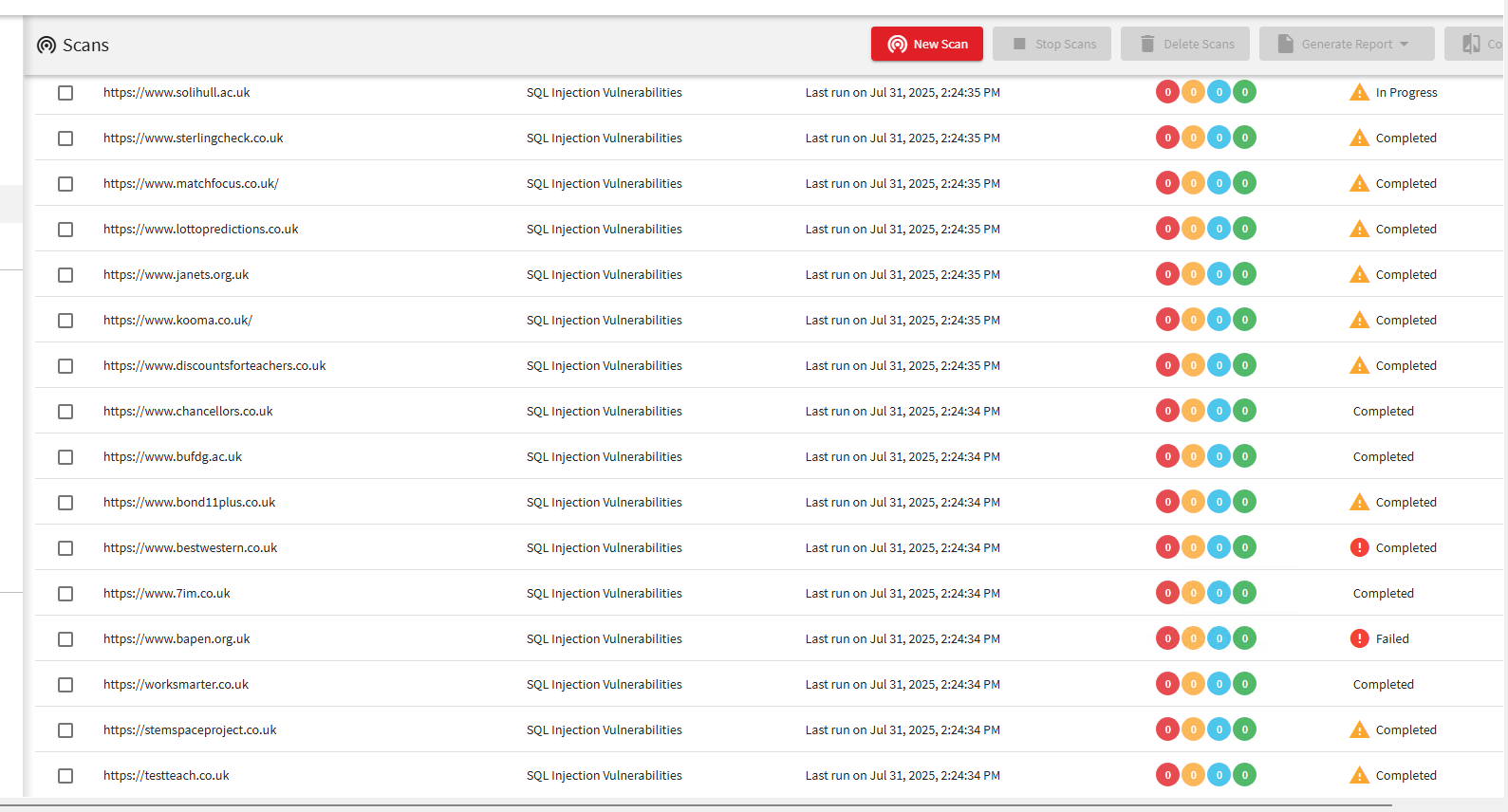Click the Generate Report document icon
Image resolution: width=1508 pixels, height=812 pixels.
(1285, 44)
